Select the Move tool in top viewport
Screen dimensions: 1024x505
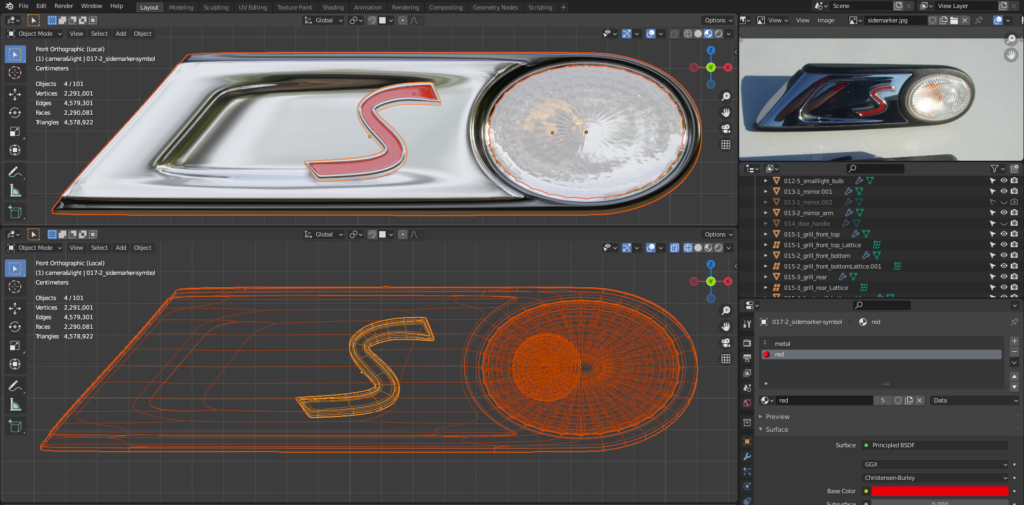click(x=15, y=94)
